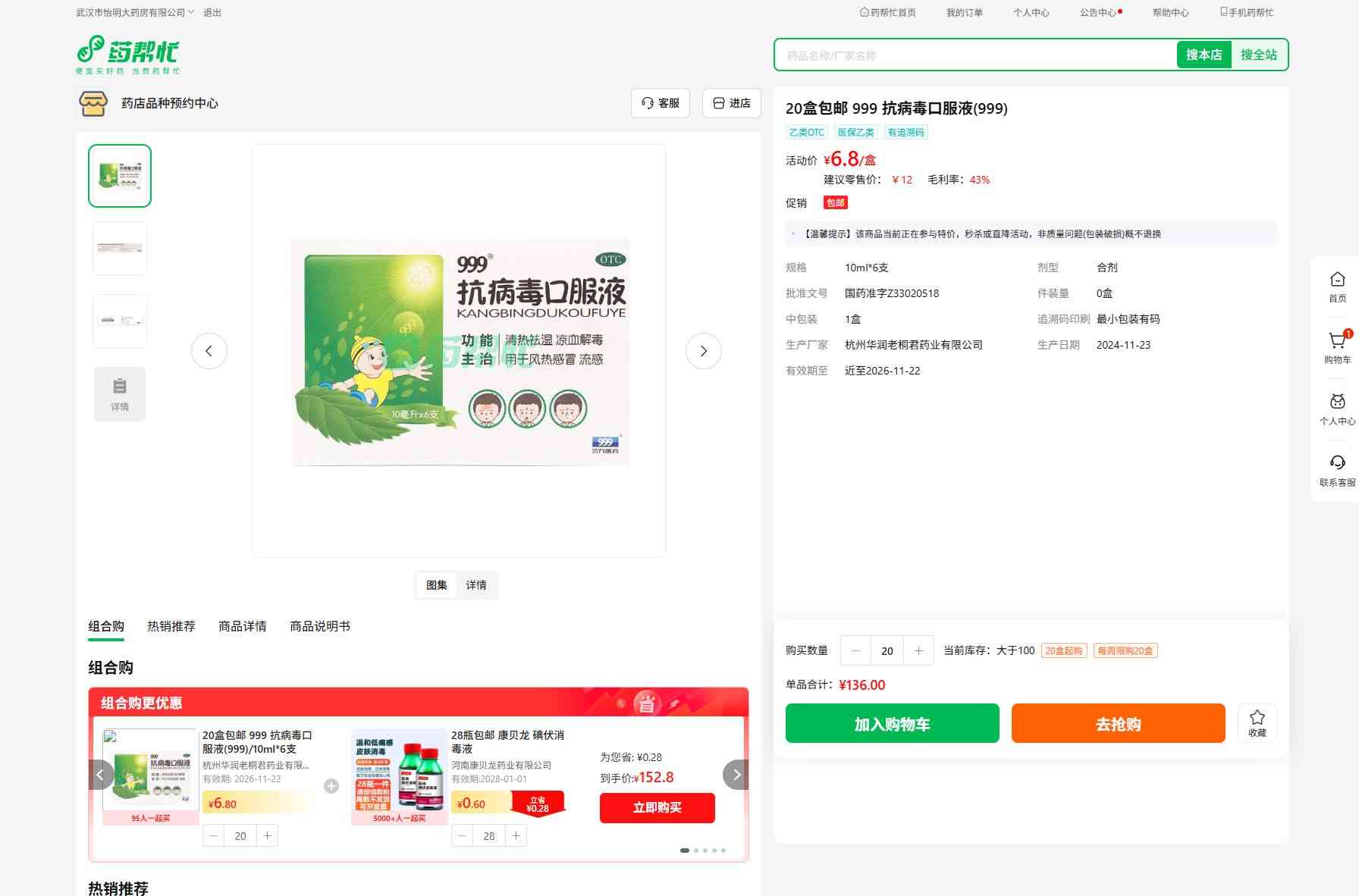
Task: Click the 药帮忙 logo
Action: click(x=128, y=55)
